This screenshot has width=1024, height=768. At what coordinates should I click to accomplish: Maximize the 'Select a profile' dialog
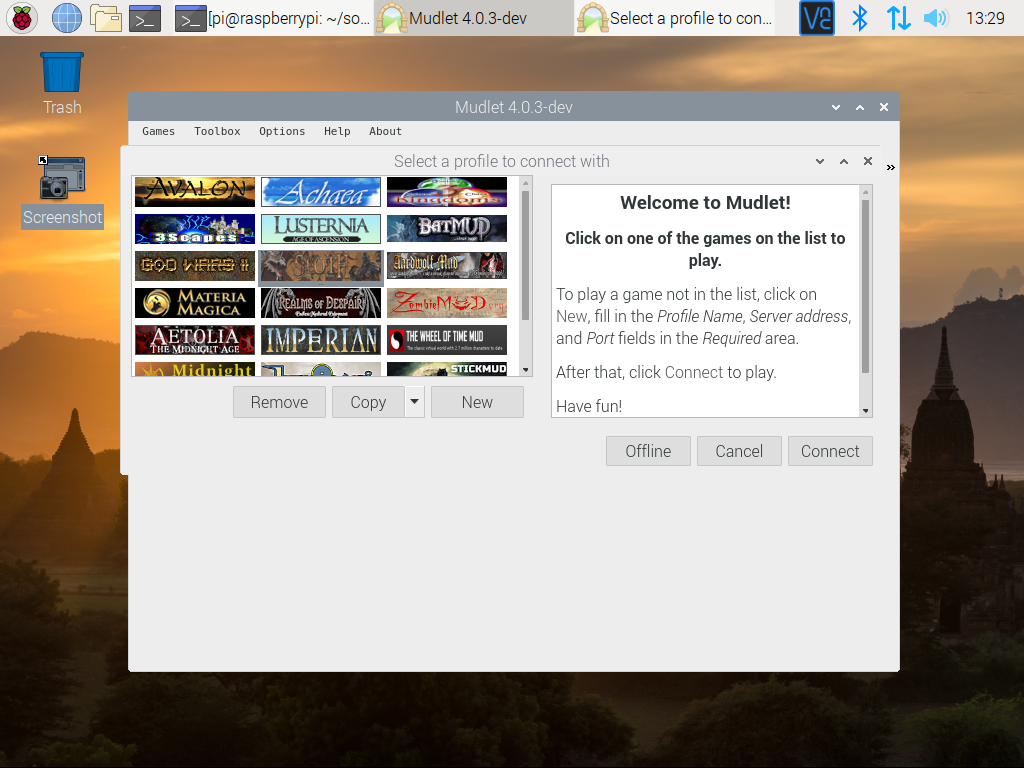coord(844,161)
